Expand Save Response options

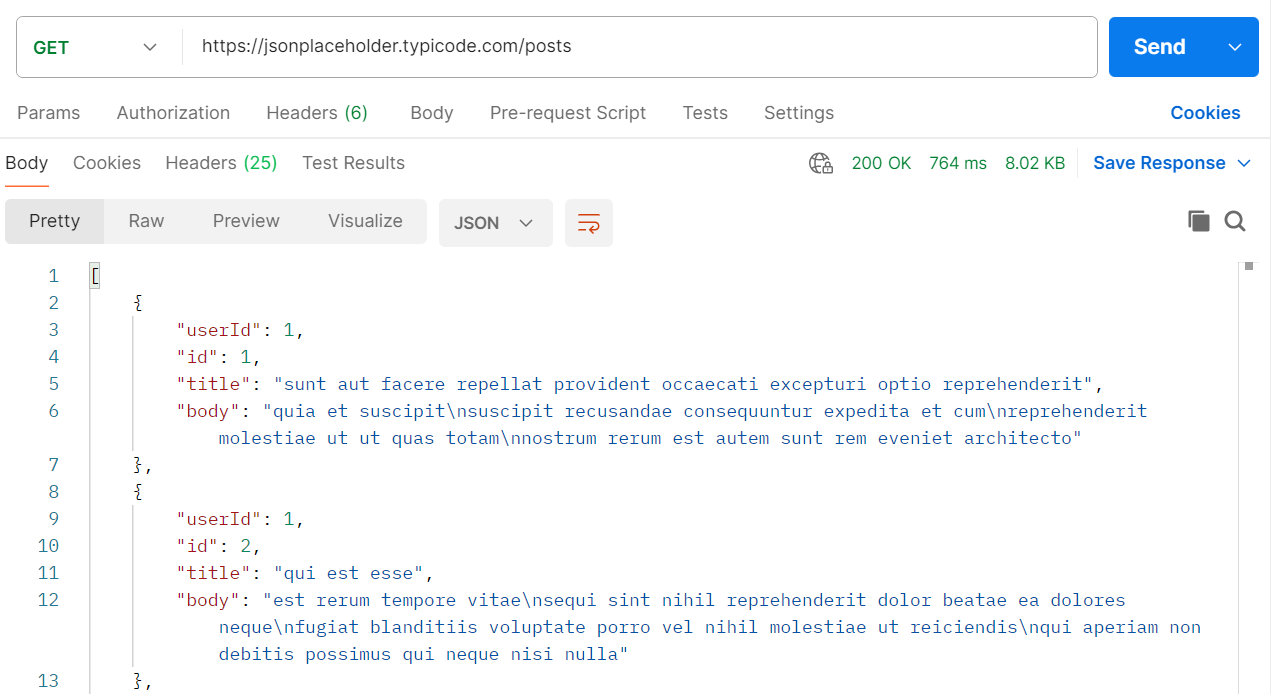[x=1244, y=163]
